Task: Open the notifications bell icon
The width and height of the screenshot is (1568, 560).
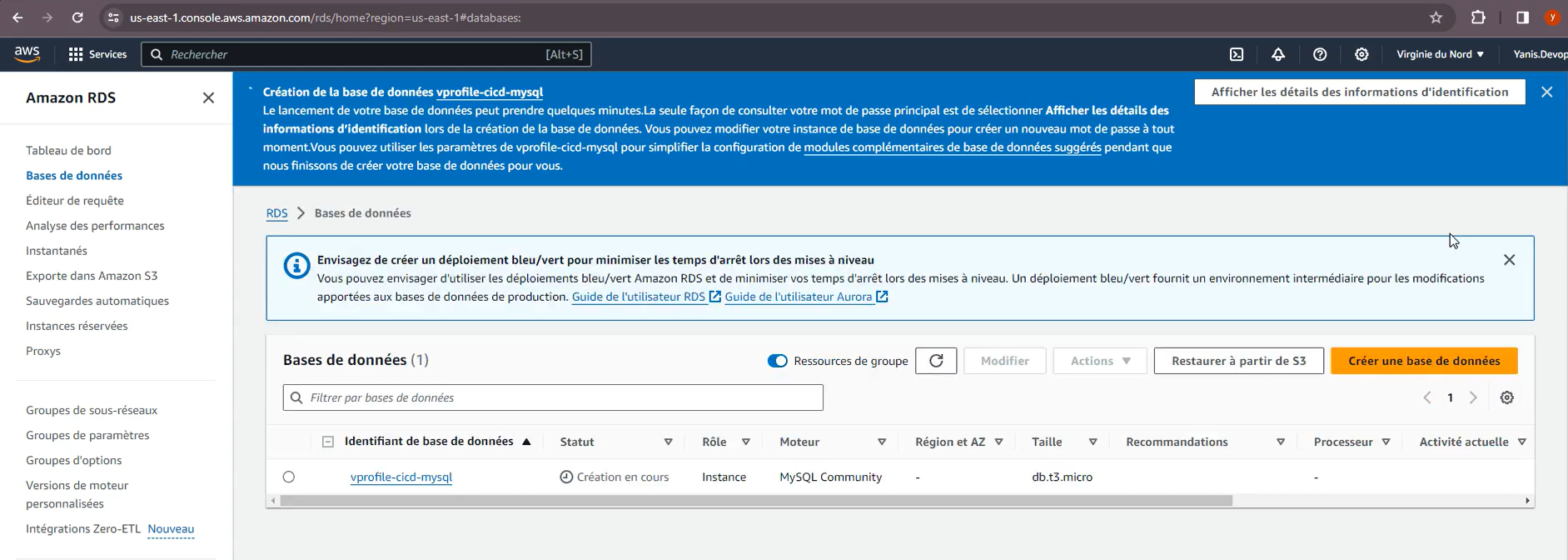Action: (1278, 54)
